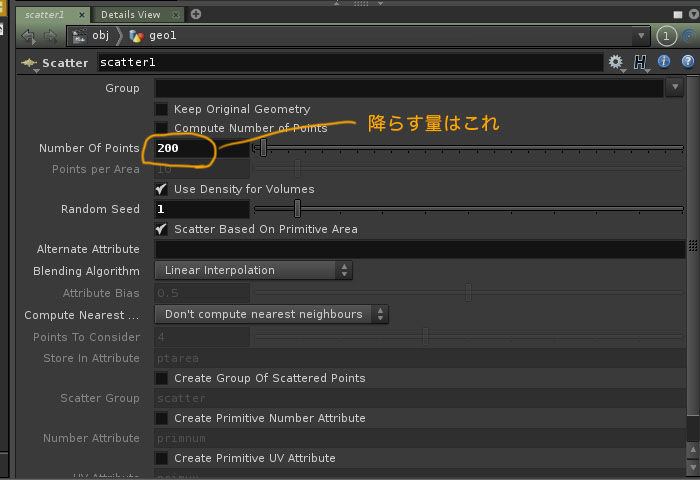Click the back navigation arrow
The image size is (700, 480).
[x=28, y=36]
